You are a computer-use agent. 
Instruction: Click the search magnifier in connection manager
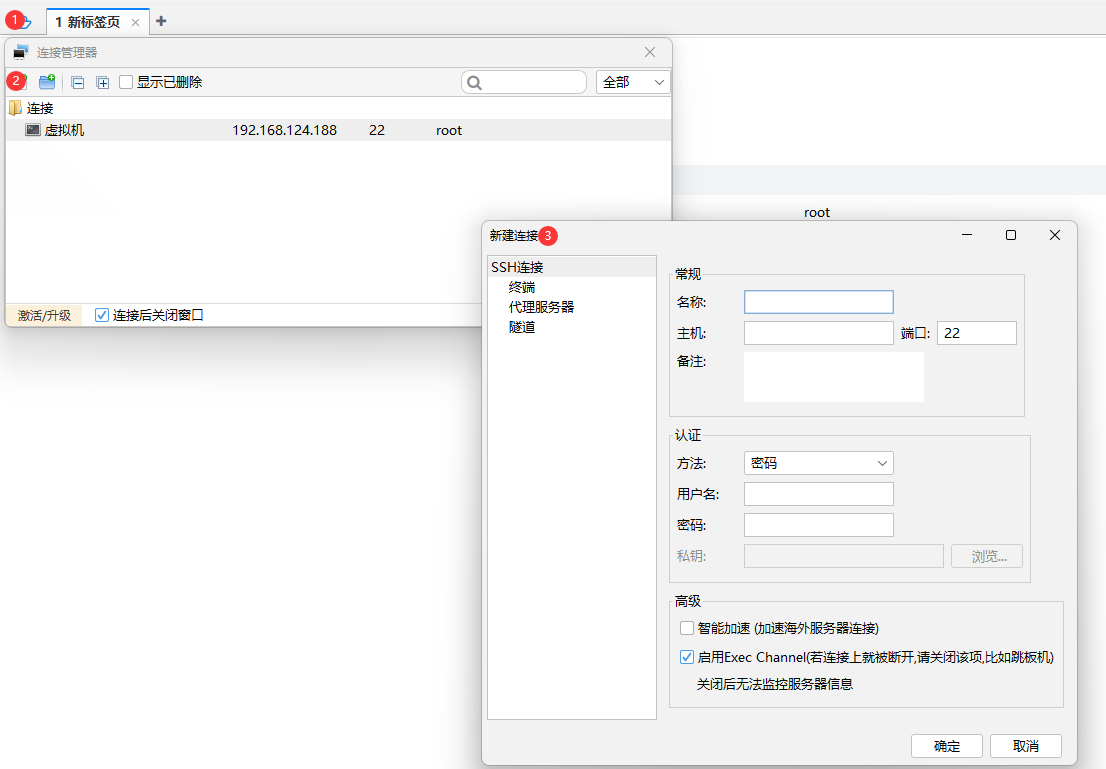tap(476, 82)
